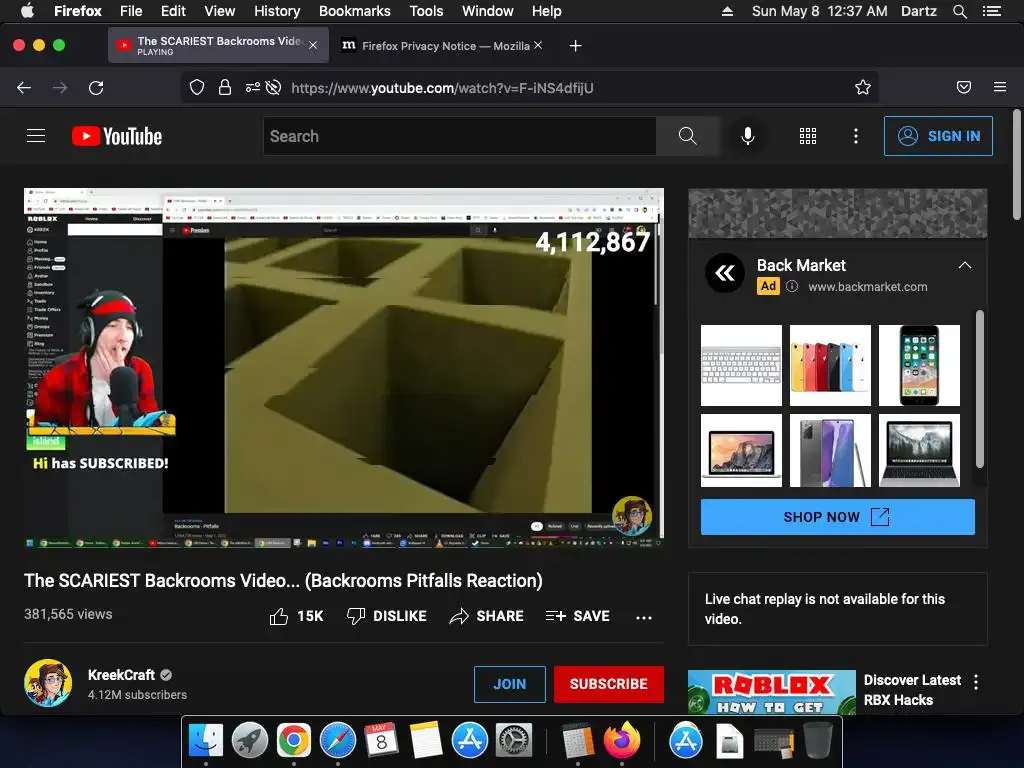This screenshot has height=768, width=1024.
Task: Open Safari from the Dock
Action: tap(338, 741)
